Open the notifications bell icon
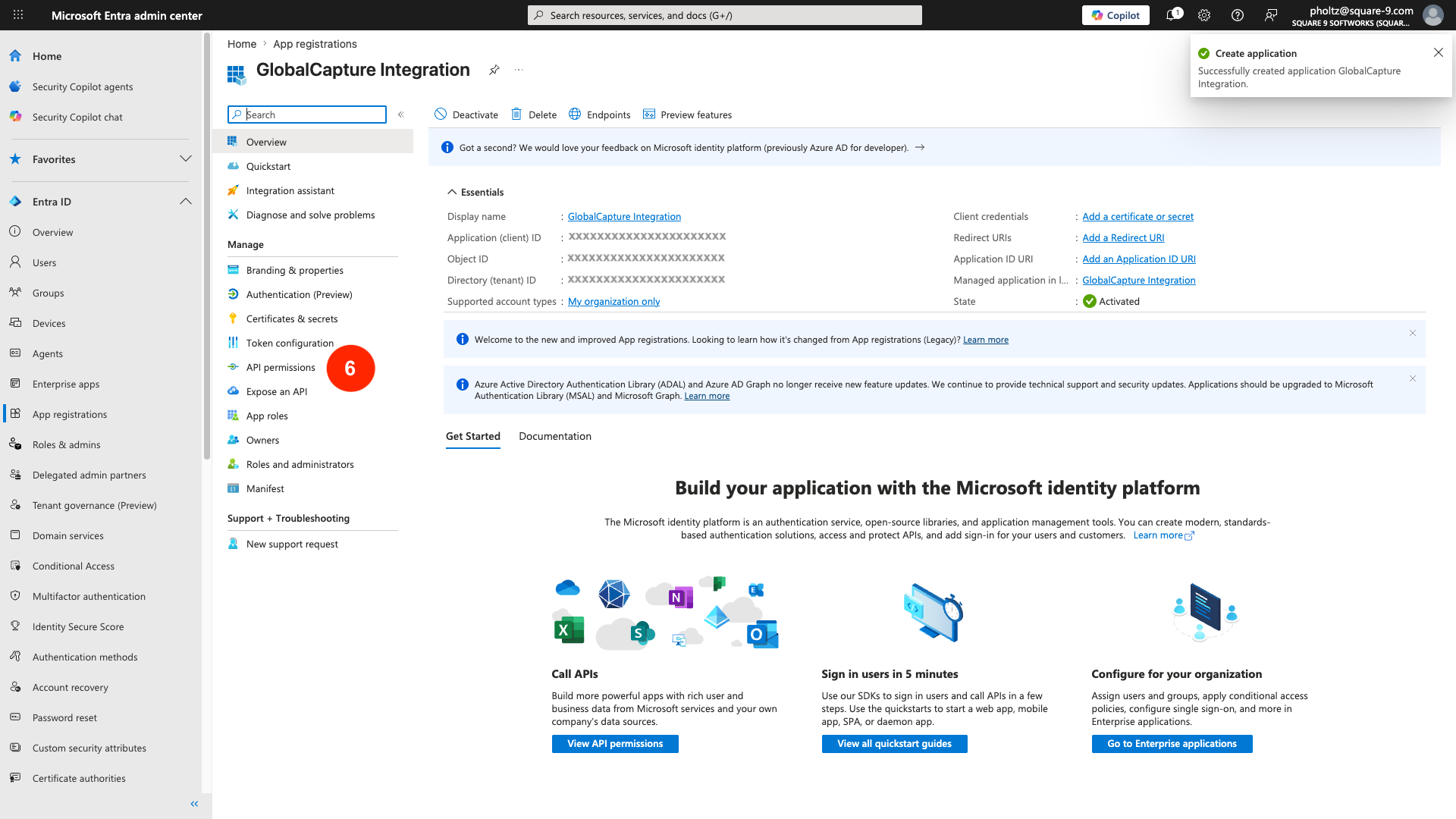The image size is (1456, 819). pos(1173,15)
